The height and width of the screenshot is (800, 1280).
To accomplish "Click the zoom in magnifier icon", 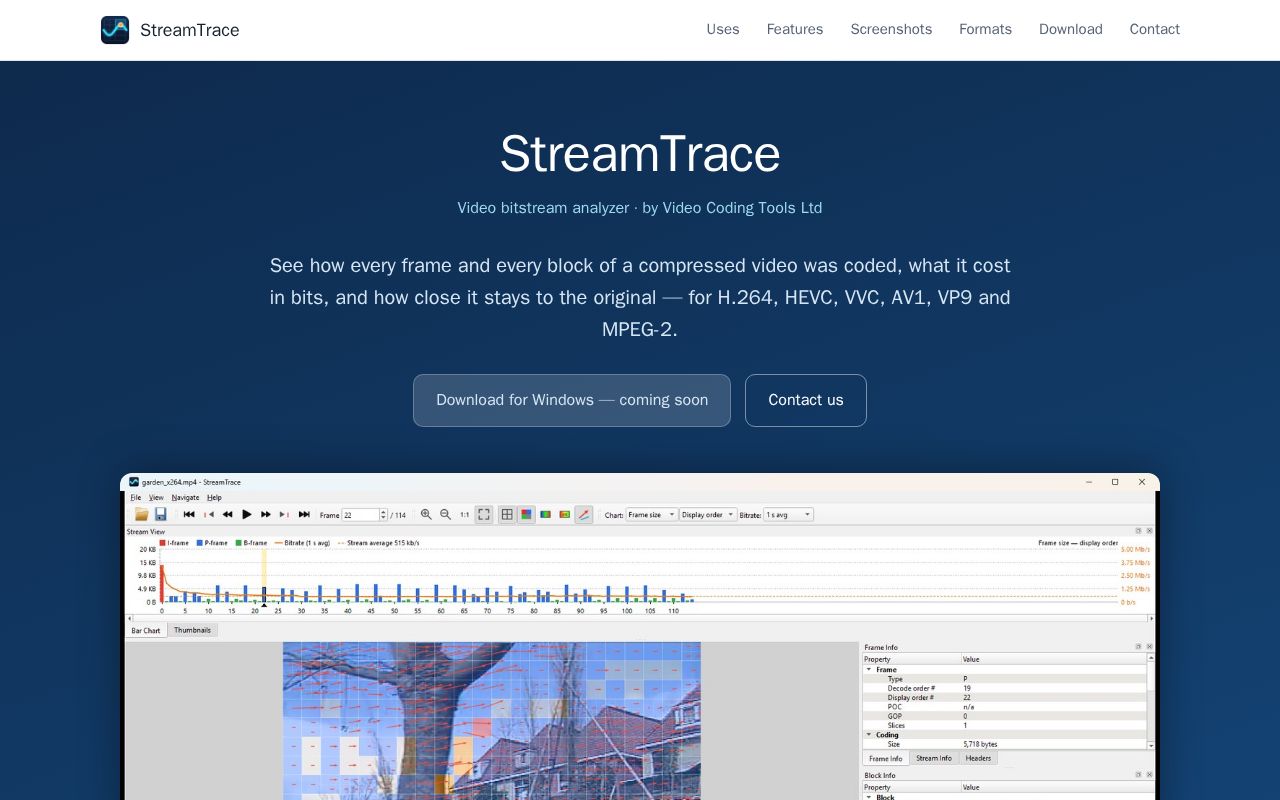I will 426,514.
